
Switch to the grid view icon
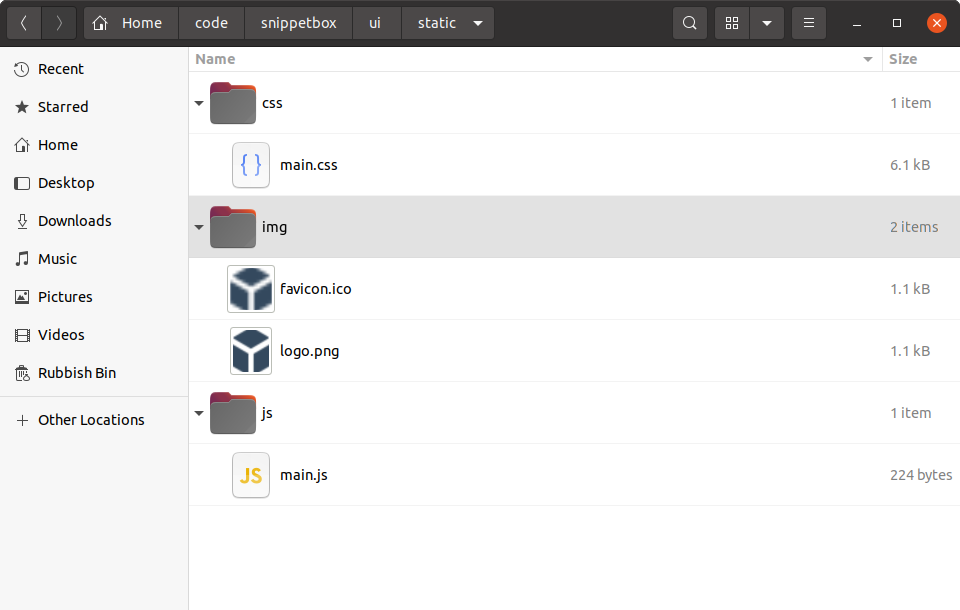pos(732,23)
